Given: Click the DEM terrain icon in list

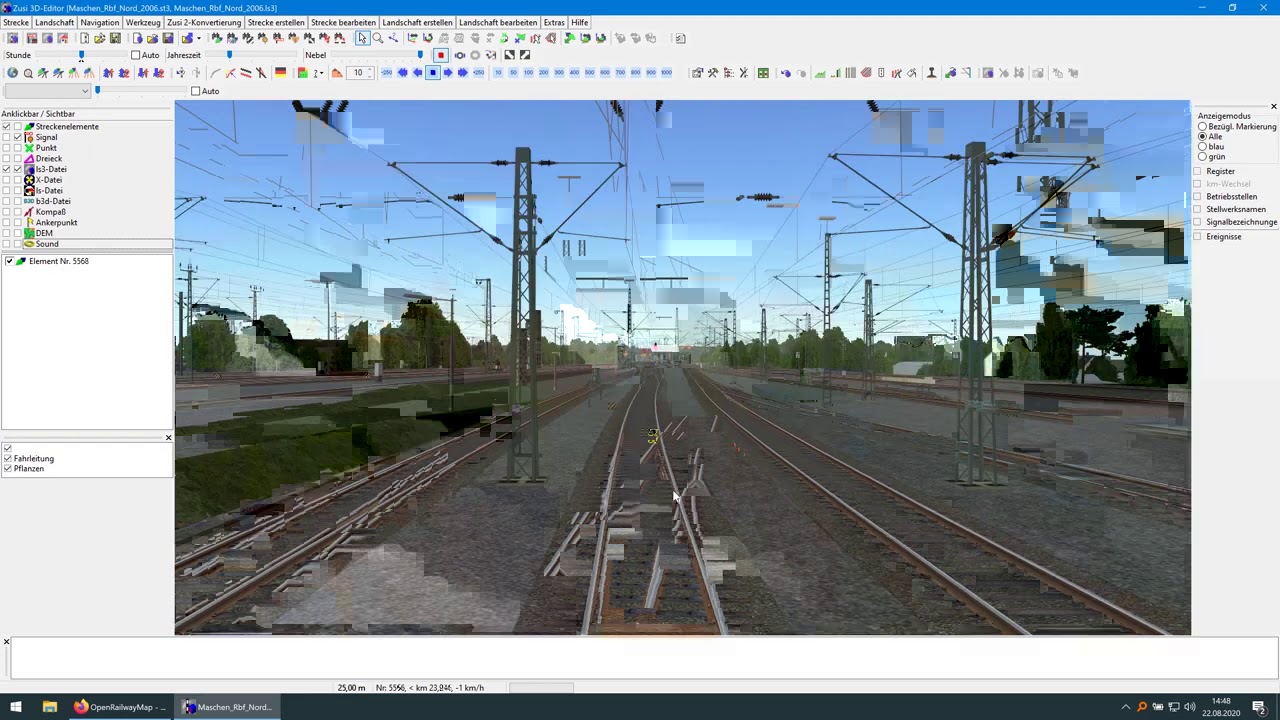Looking at the screenshot, I should click(x=29, y=233).
